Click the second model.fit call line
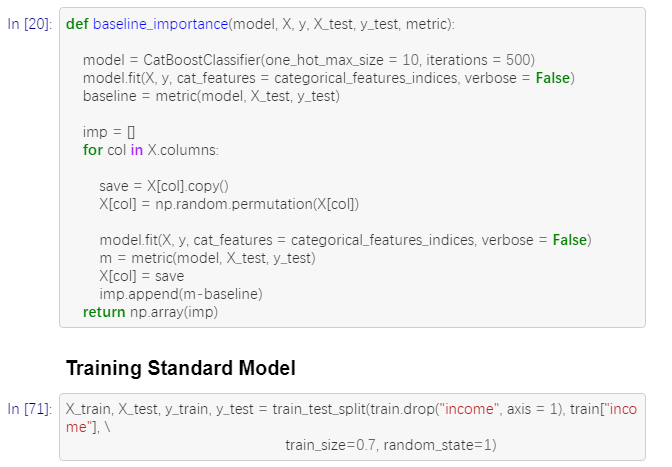This screenshot has width=672, height=467. (x=345, y=240)
